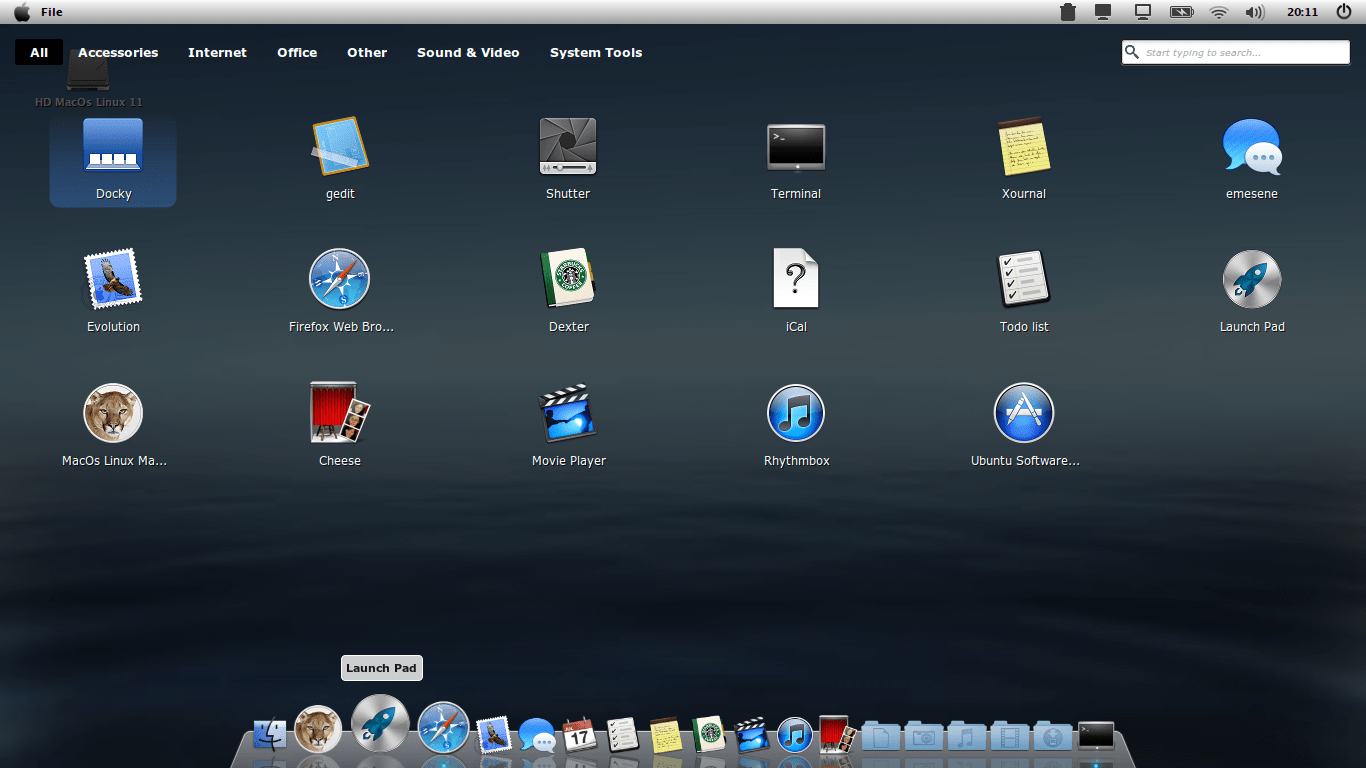Open the blue music note icon in dock
This screenshot has height=768, width=1366.
pyautogui.click(x=795, y=736)
